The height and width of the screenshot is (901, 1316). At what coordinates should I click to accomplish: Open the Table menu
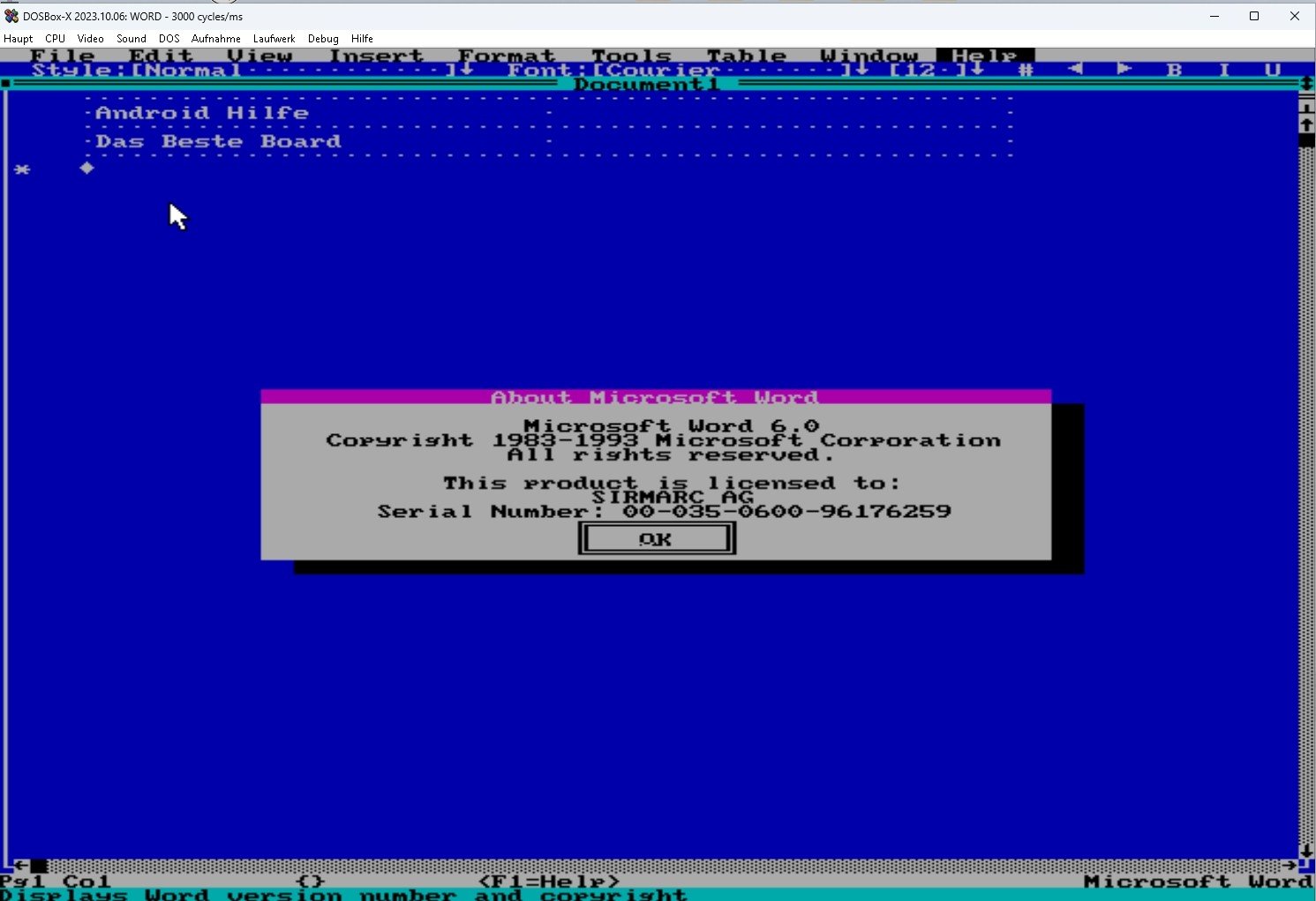pos(746,56)
